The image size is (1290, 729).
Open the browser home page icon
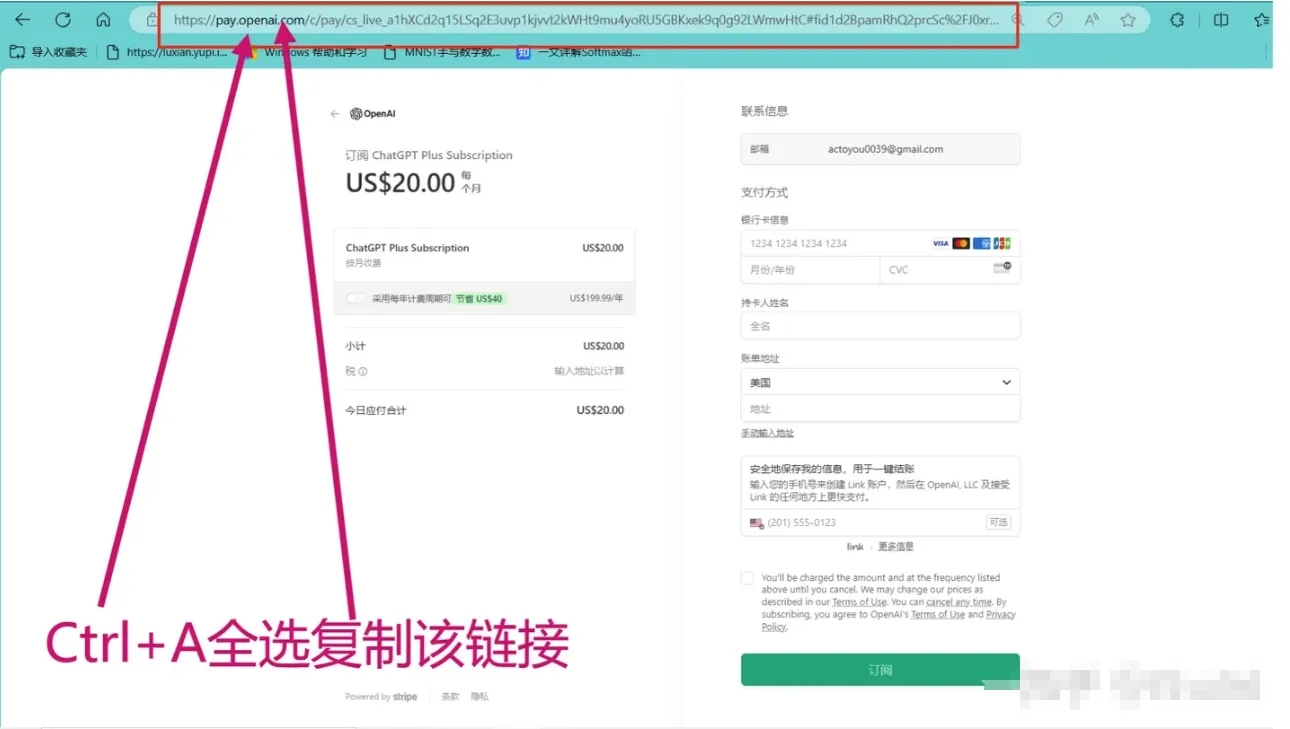coord(103,20)
